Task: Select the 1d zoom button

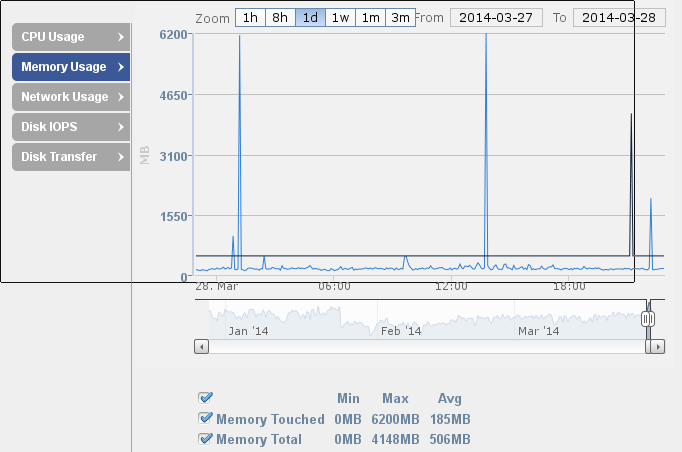Action: point(310,18)
